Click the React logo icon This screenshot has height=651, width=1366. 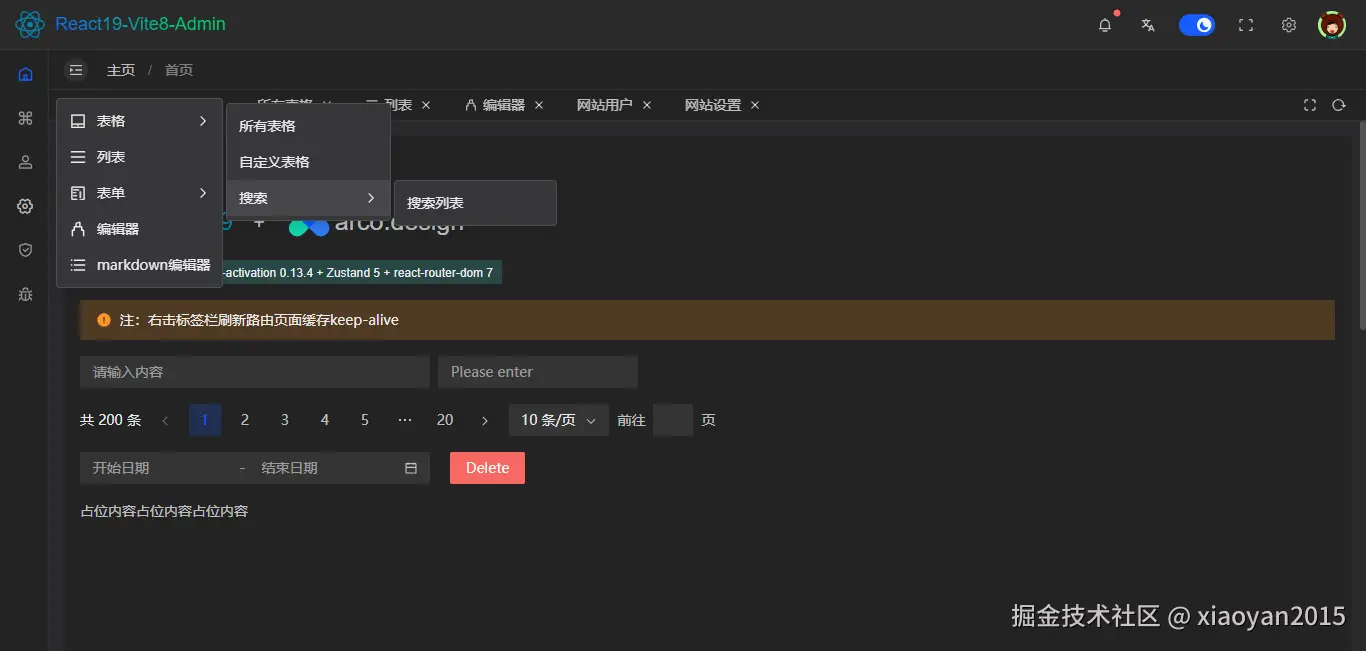point(30,24)
